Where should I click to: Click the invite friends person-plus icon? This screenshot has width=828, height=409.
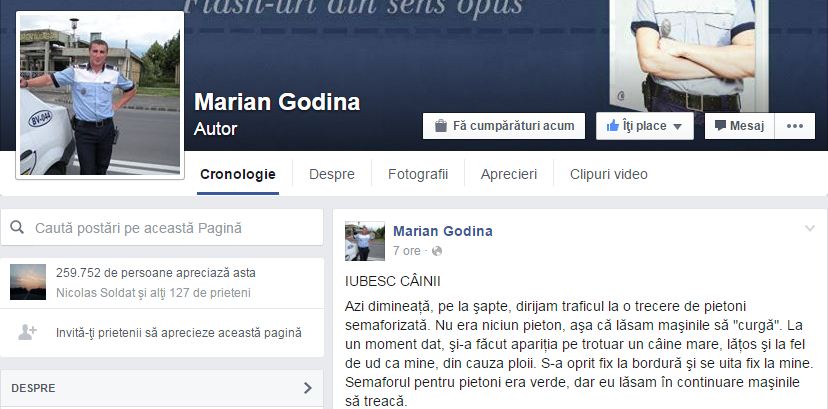pos(27,332)
